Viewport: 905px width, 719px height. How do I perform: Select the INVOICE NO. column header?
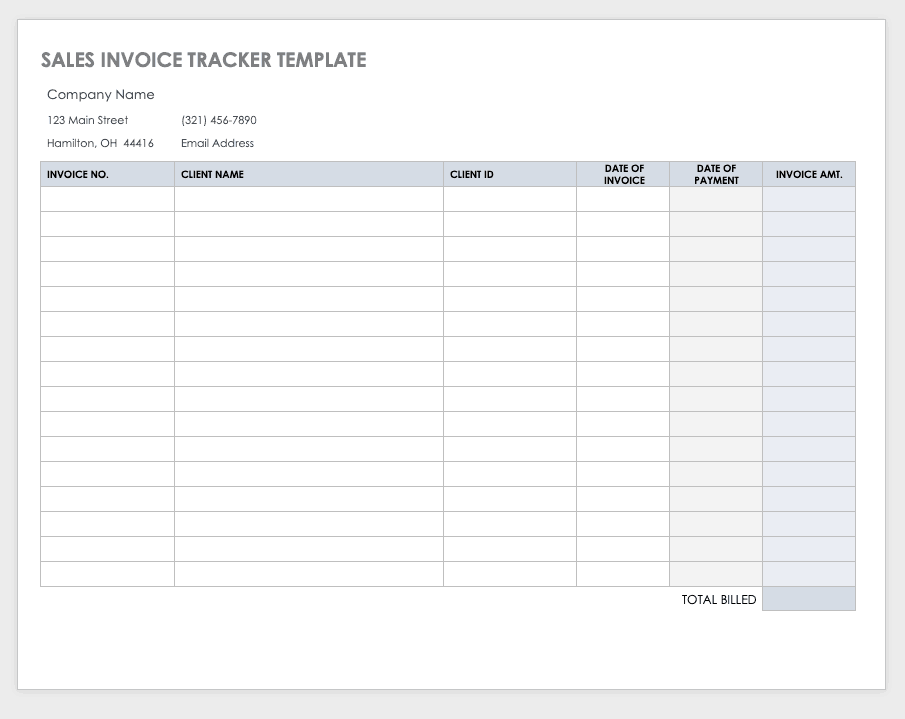77,174
